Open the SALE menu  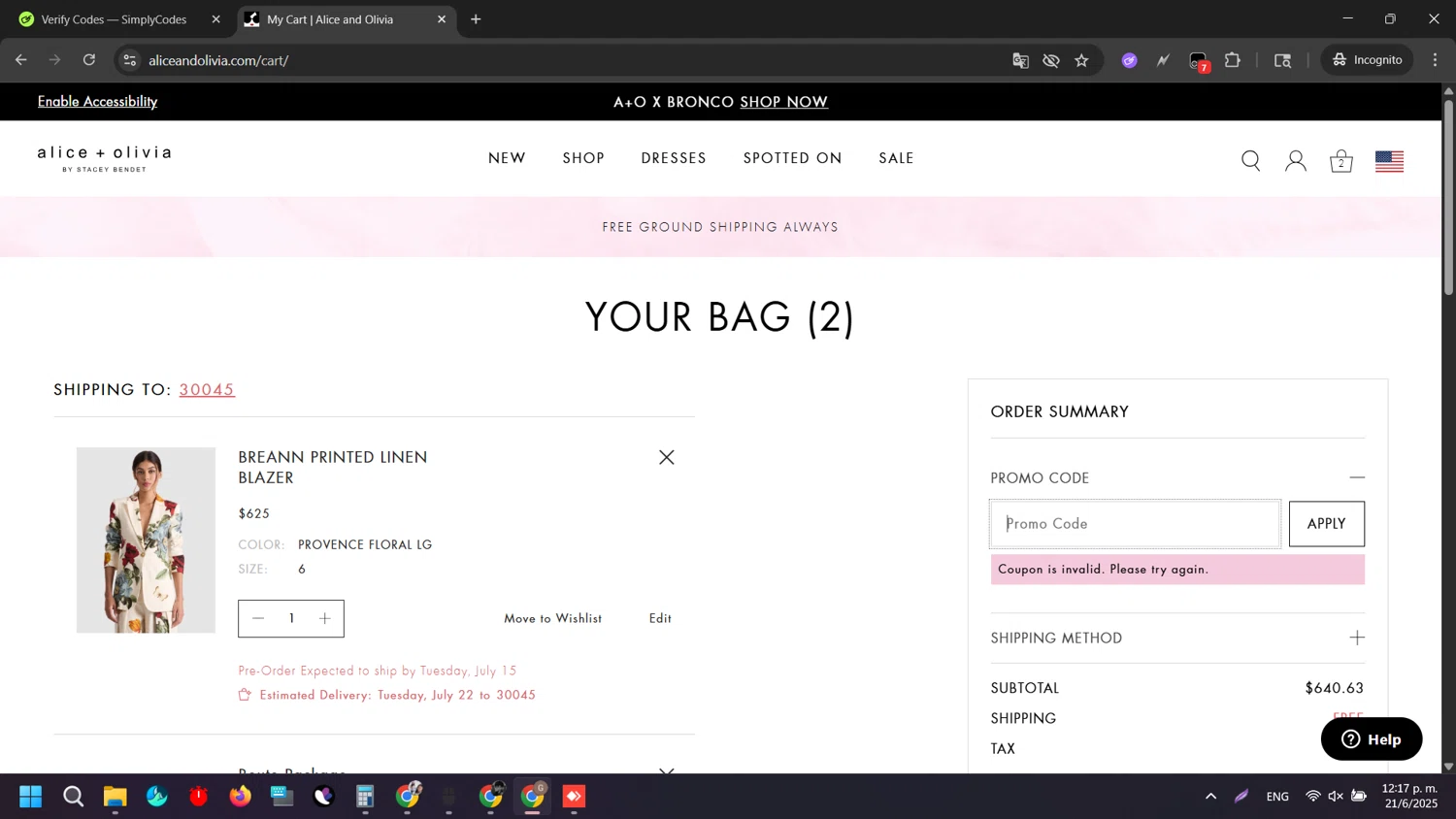(x=896, y=158)
